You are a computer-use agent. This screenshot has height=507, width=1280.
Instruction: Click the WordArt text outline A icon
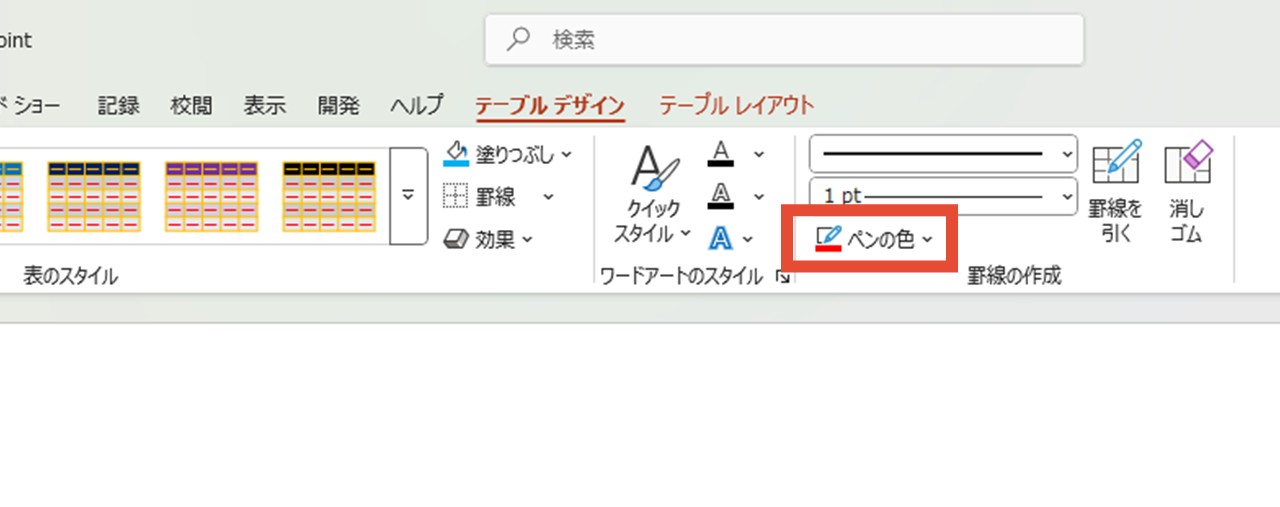point(721,196)
